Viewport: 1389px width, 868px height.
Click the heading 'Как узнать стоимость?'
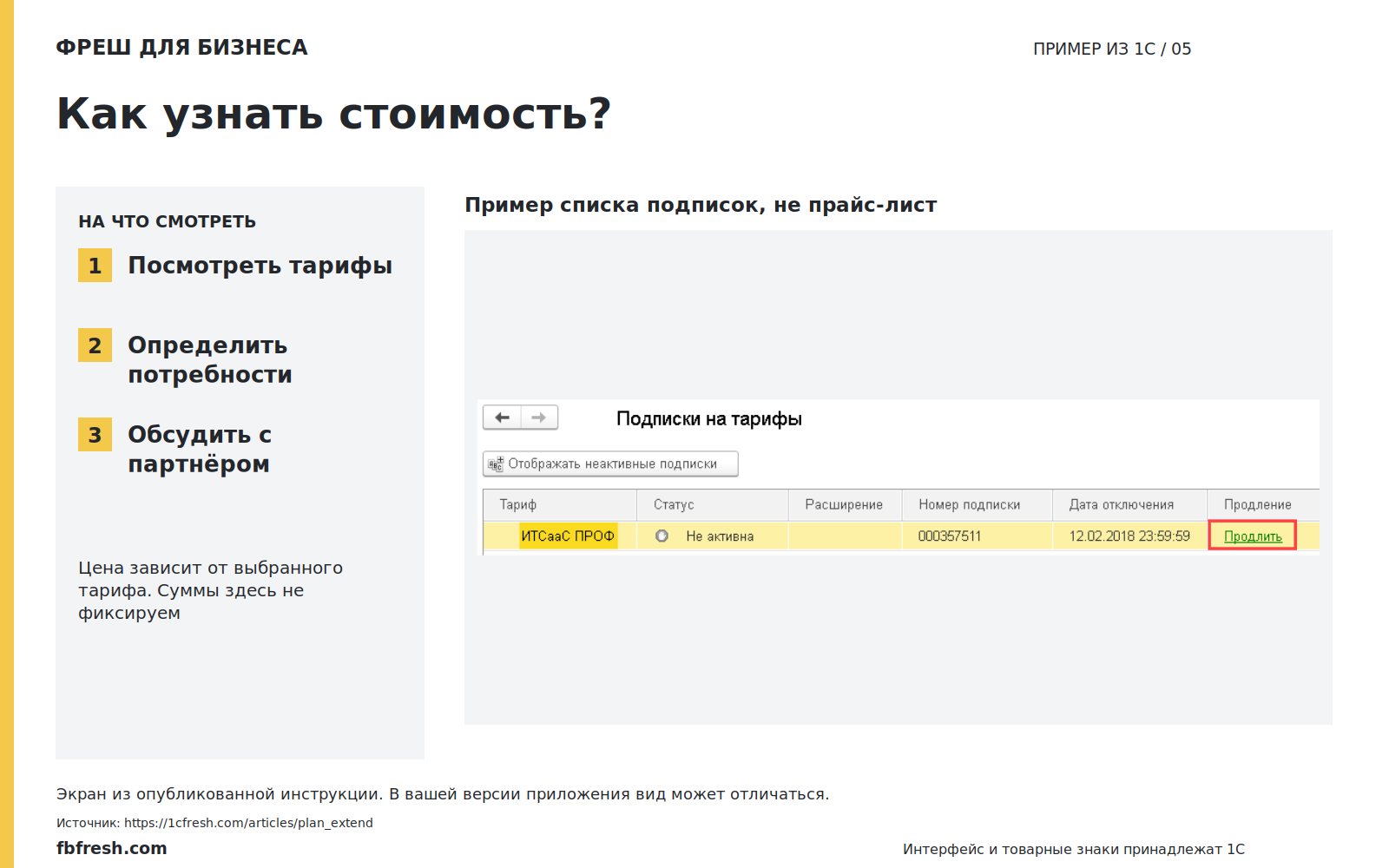click(334, 115)
